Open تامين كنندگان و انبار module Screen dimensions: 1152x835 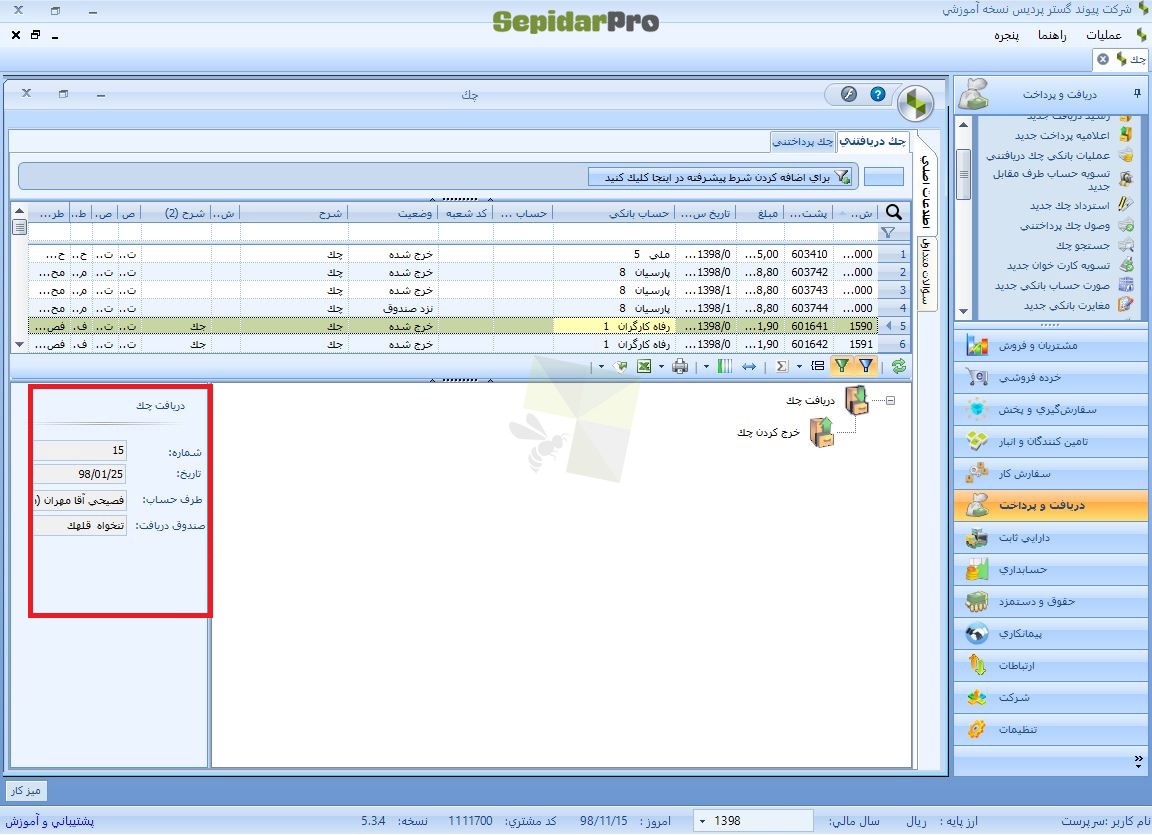[x=1051, y=441]
